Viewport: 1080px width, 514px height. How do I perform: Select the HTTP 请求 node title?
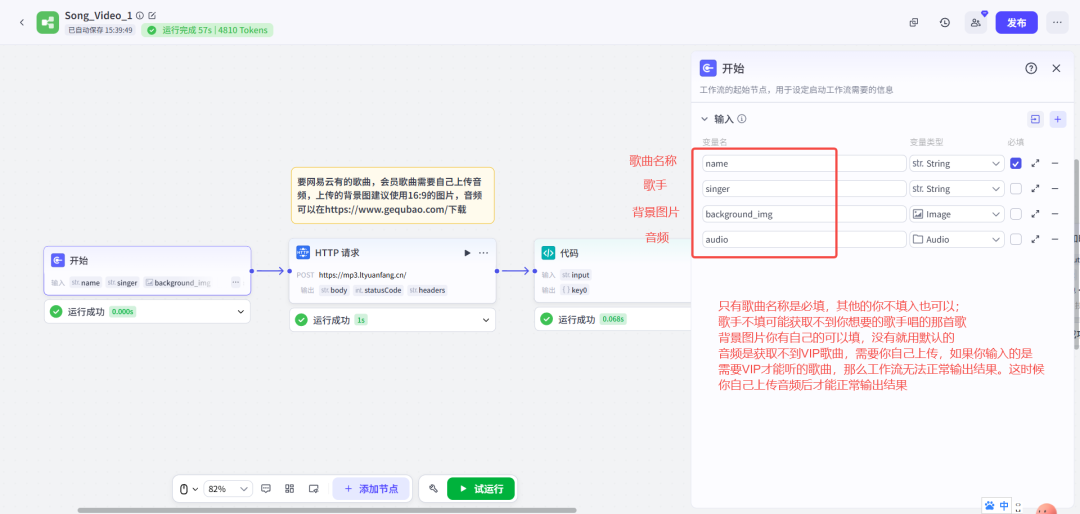[337, 253]
